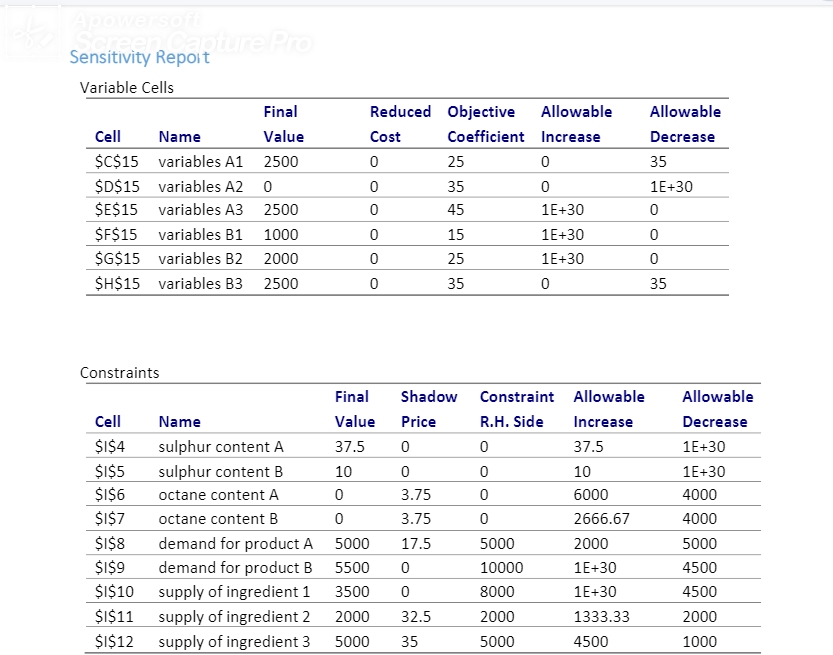Select the Allowable Decrease value 1000 for ingredient 3

point(697,641)
